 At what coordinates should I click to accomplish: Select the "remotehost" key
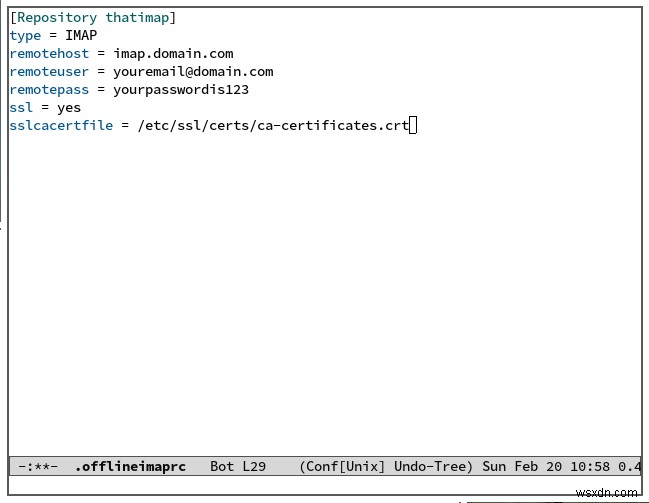tap(49, 54)
